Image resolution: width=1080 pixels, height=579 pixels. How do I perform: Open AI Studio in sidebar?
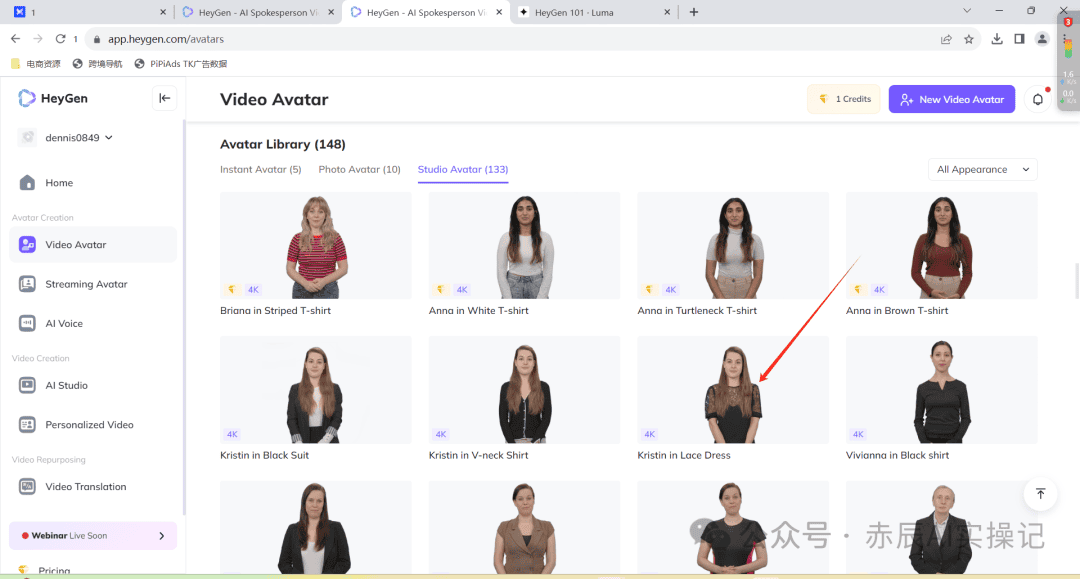[66, 385]
